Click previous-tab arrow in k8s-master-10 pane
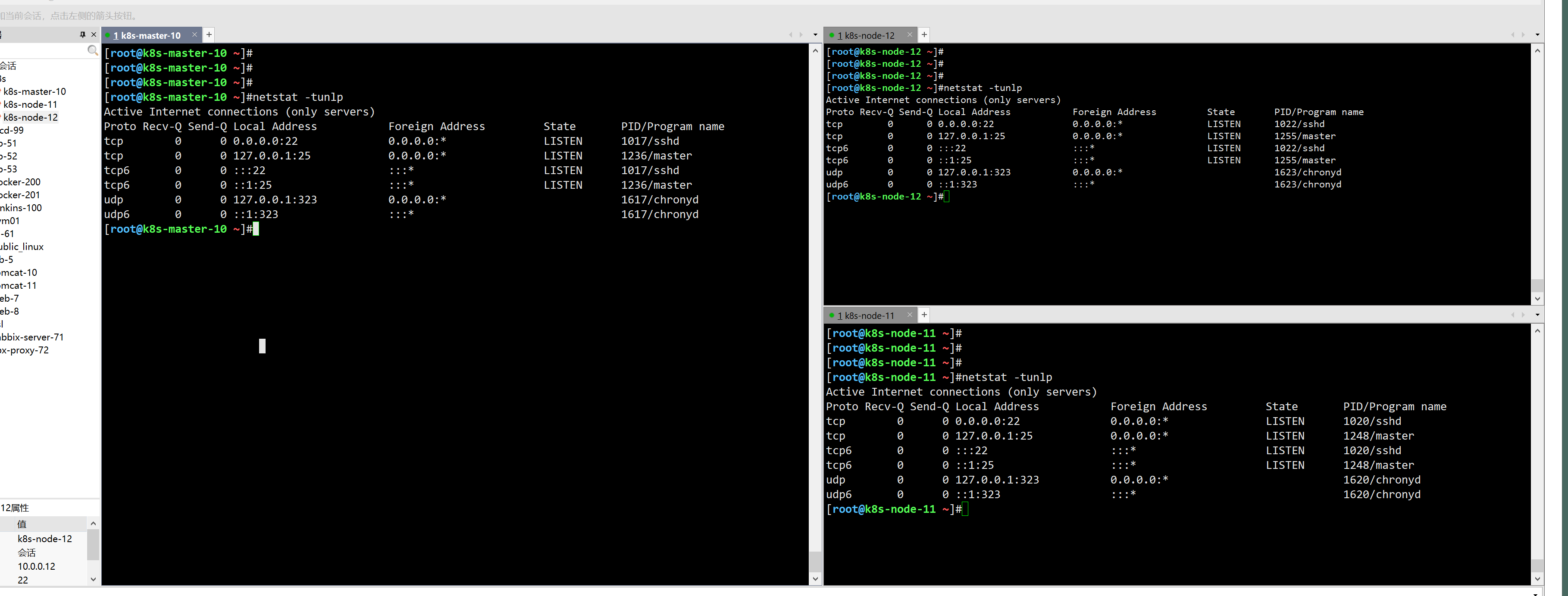1568x596 pixels. click(791, 34)
